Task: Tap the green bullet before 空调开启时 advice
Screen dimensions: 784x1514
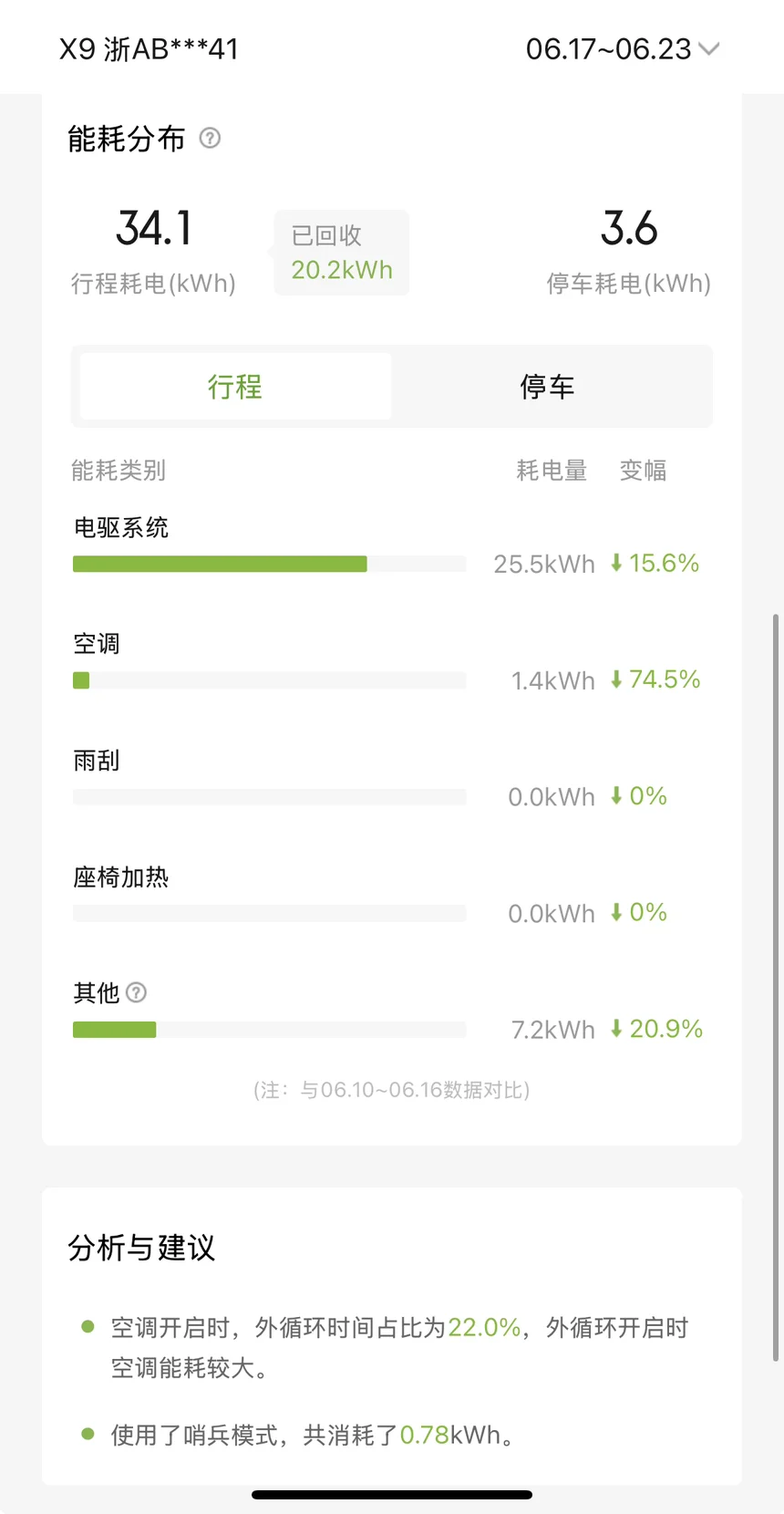Action: (x=88, y=1326)
